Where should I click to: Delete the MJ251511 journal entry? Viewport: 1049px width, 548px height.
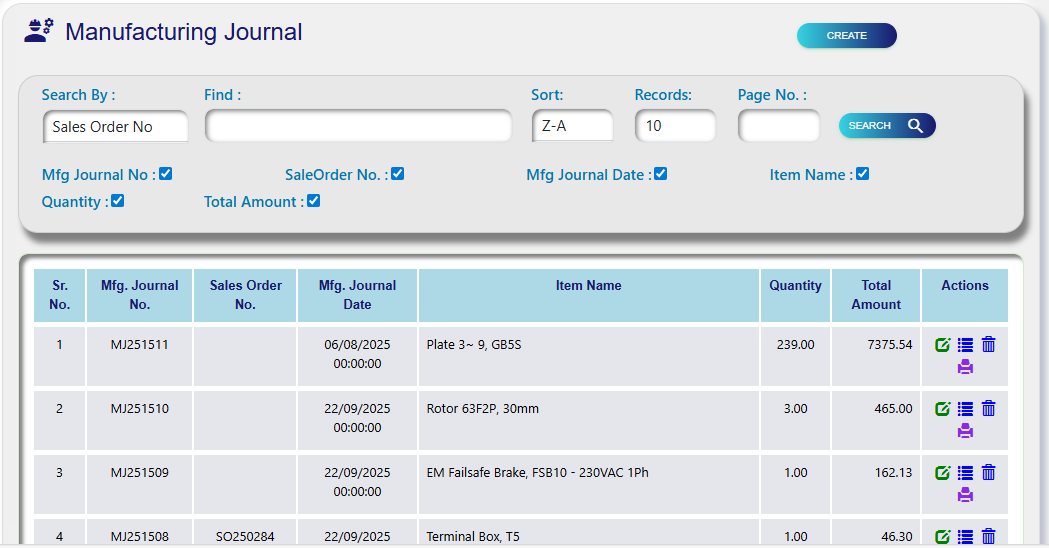click(x=989, y=345)
